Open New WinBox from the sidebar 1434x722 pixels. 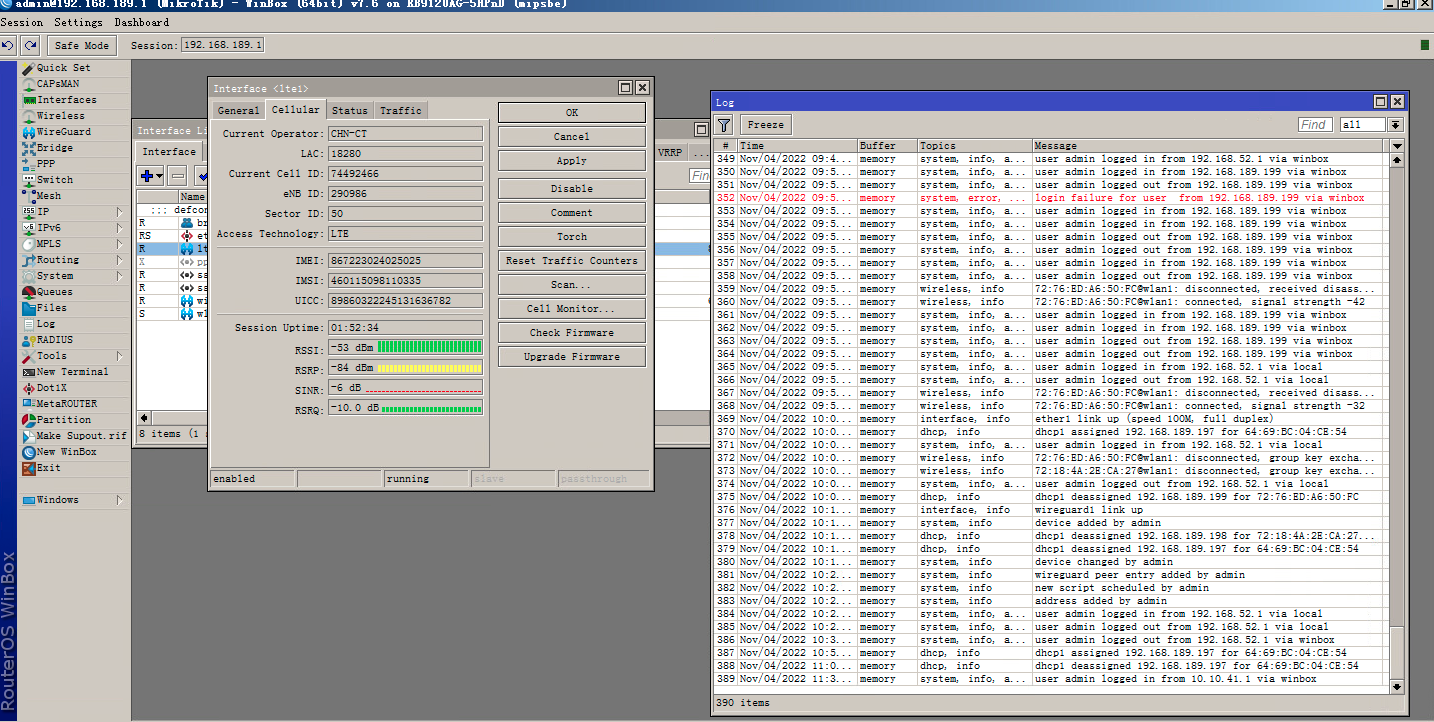[66, 452]
